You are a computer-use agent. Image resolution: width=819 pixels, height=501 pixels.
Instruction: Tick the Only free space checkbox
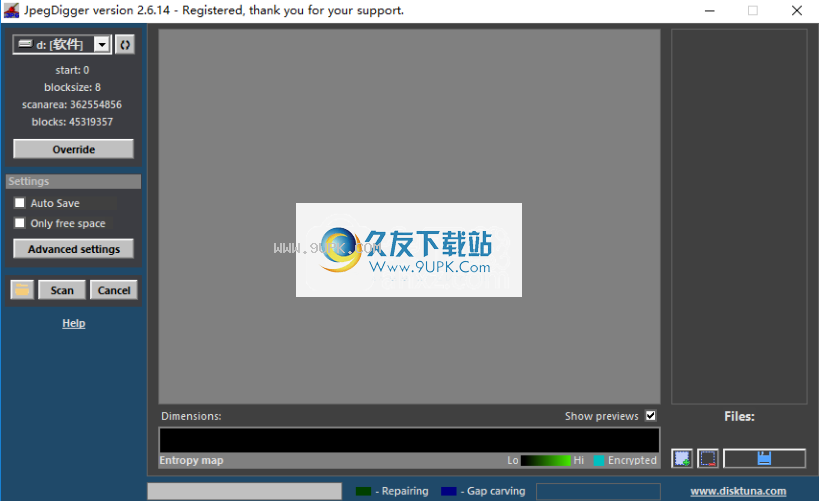20,223
